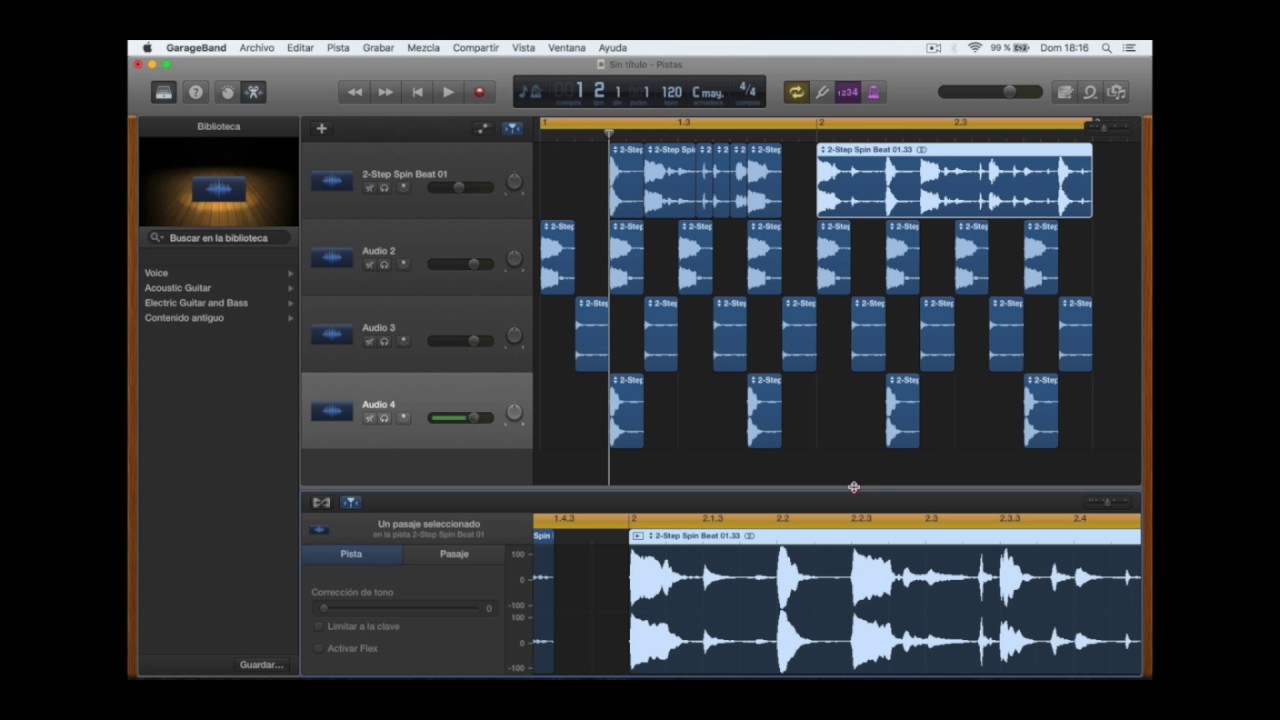Toggle track automation view button
The image size is (1280, 720).
coord(482,128)
